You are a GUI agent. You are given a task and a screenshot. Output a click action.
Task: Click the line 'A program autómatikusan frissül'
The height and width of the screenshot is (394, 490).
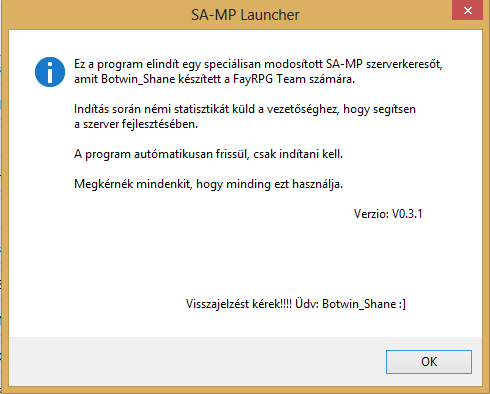pyautogui.click(x=208, y=154)
